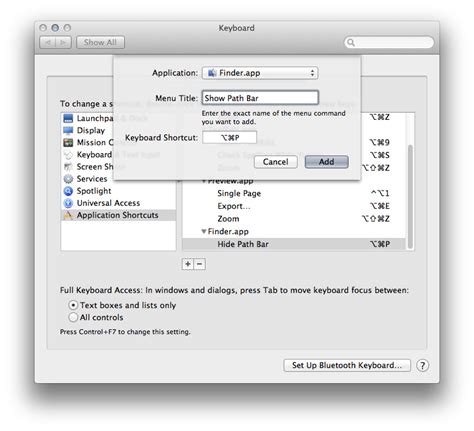
Task: Minimize the Keyboard window
Action: tap(55, 28)
